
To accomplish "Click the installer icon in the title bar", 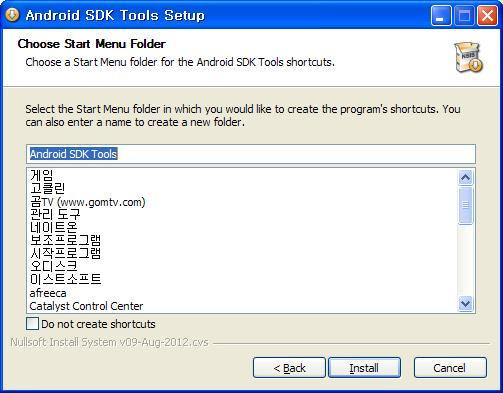I will click(x=12, y=15).
